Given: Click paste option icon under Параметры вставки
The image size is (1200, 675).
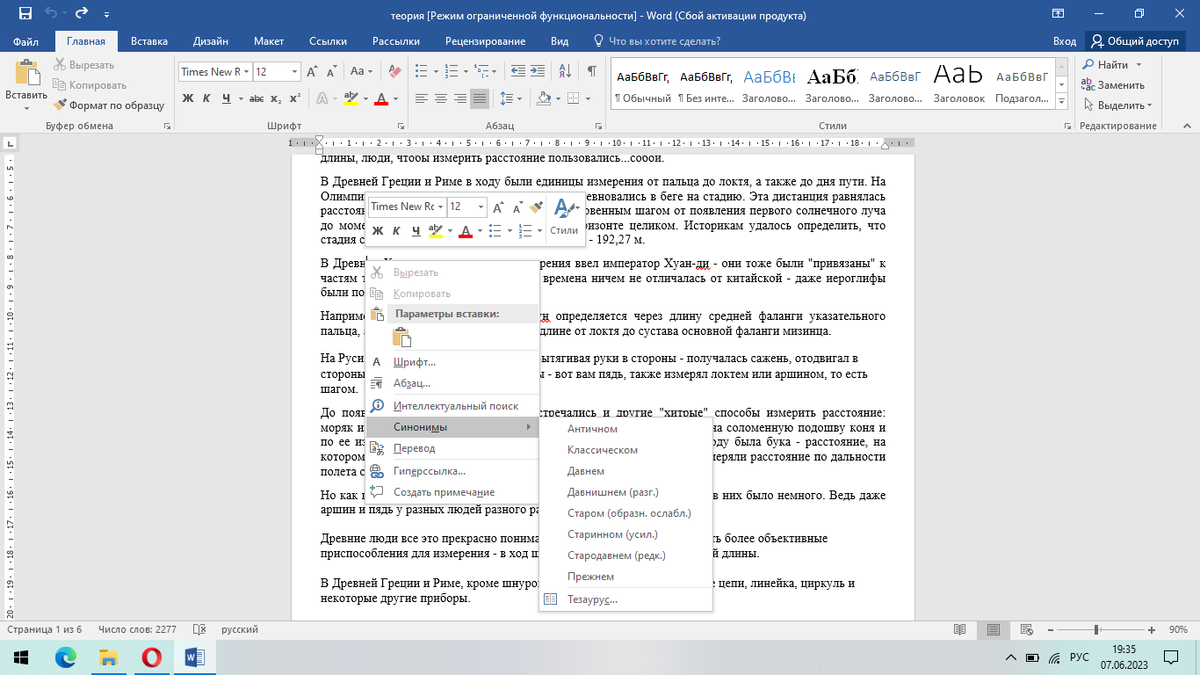Looking at the screenshot, I should point(402,338).
